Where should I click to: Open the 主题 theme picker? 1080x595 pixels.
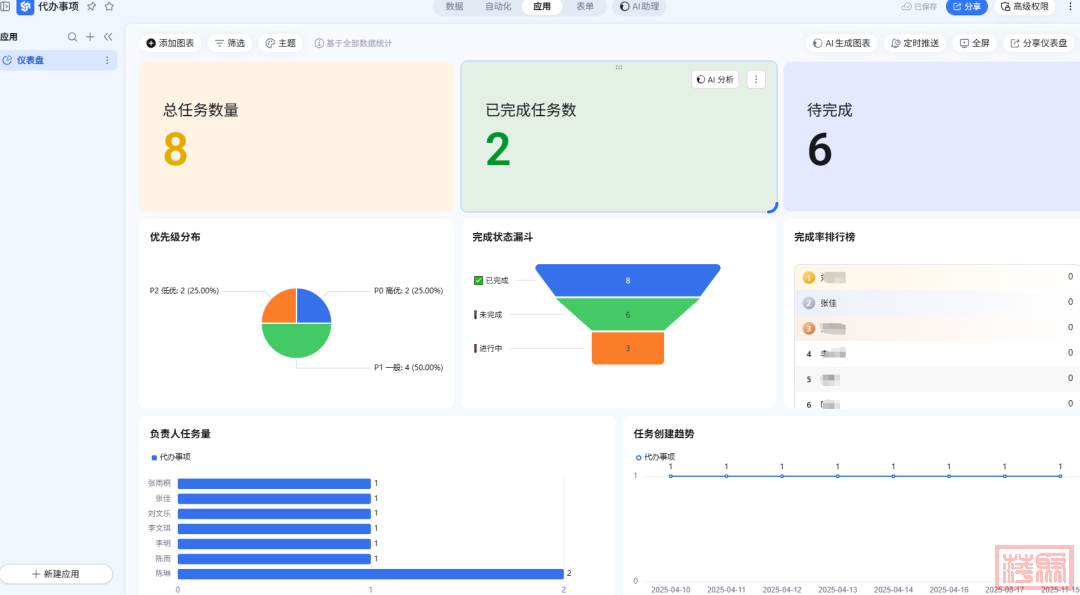281,43
